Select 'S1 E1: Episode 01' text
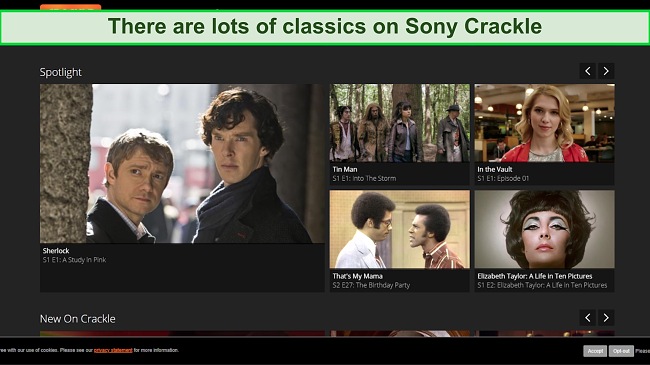The image size is (650, 365). [x=503, y=178]
